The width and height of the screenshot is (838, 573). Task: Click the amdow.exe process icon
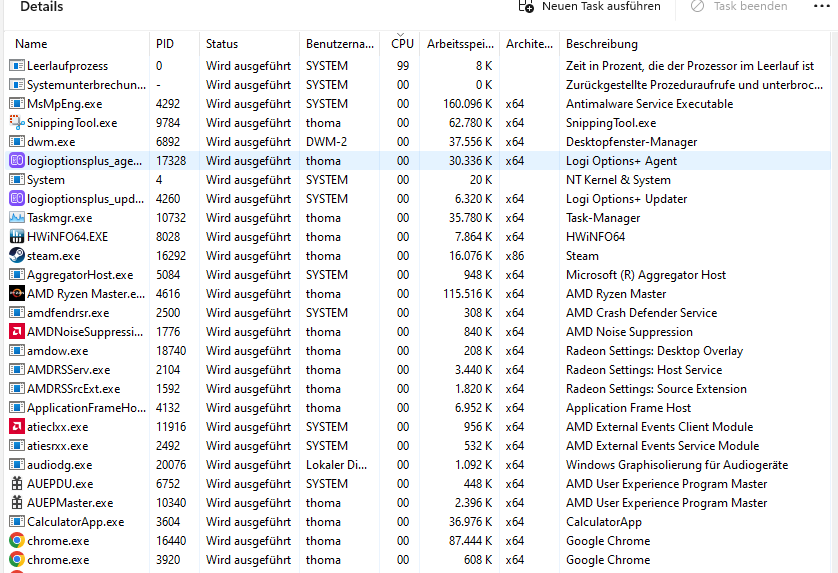(x=17, y=351)
